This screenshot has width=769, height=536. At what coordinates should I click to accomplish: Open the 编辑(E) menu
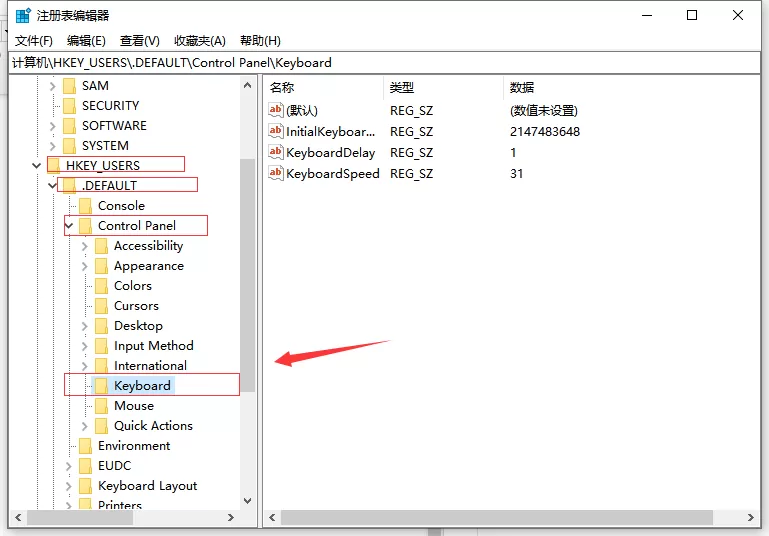coord(86,41)
